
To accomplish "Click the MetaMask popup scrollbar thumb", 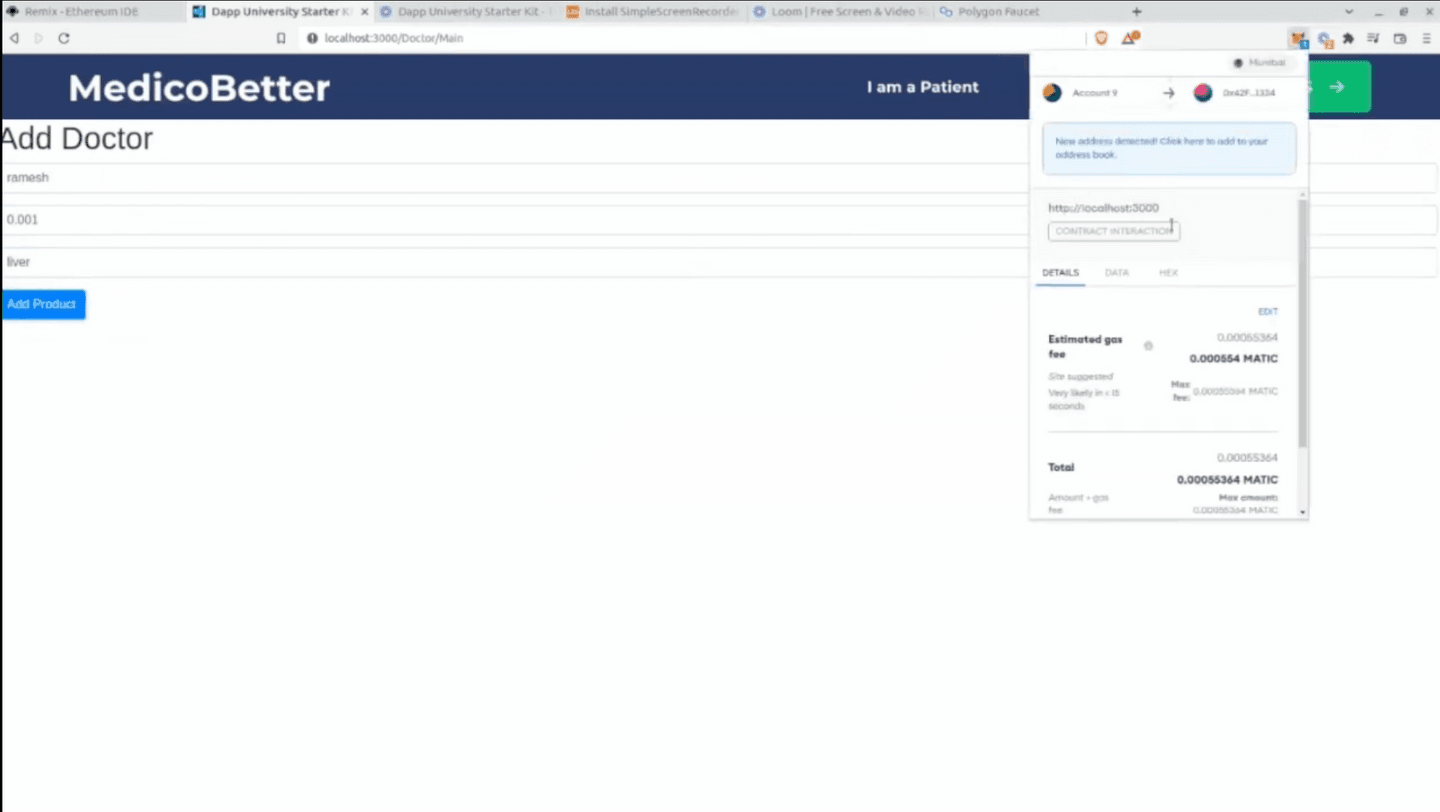I will tap(1302, 321).
